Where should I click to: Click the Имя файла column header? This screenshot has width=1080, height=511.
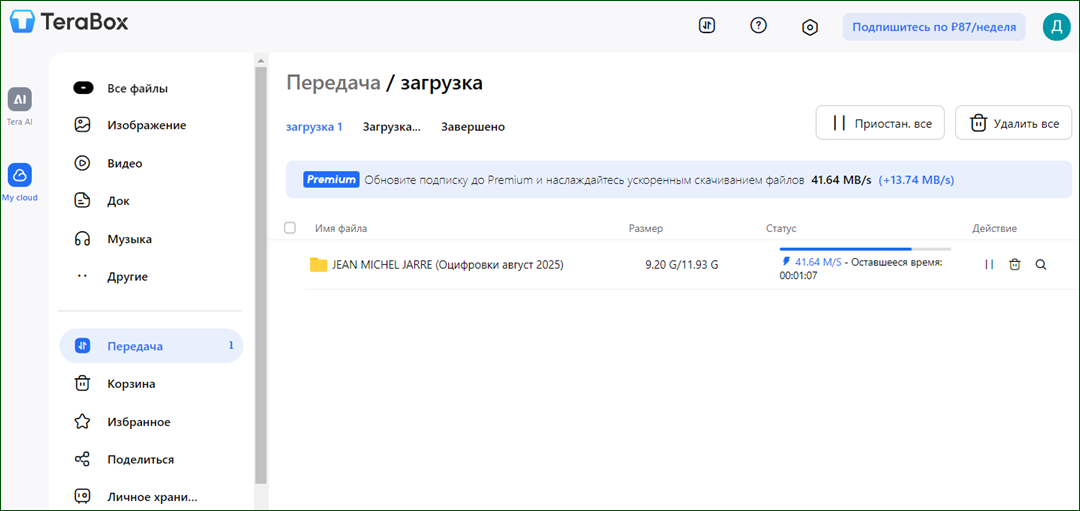[x=341, y=228]
